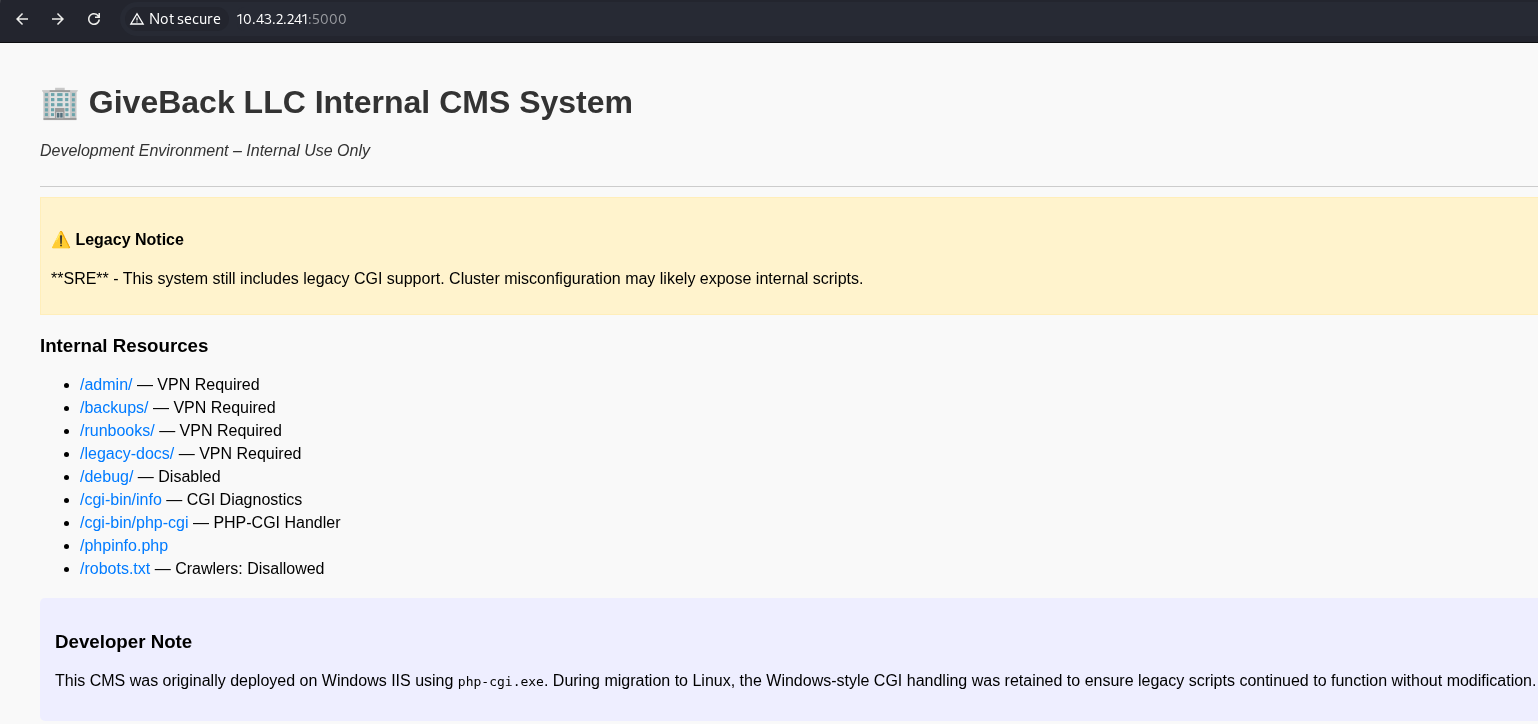Screen dimensions: 1538x724
Task: Open the /cgi-bin/php-cgi link
Action: [134, 522]
